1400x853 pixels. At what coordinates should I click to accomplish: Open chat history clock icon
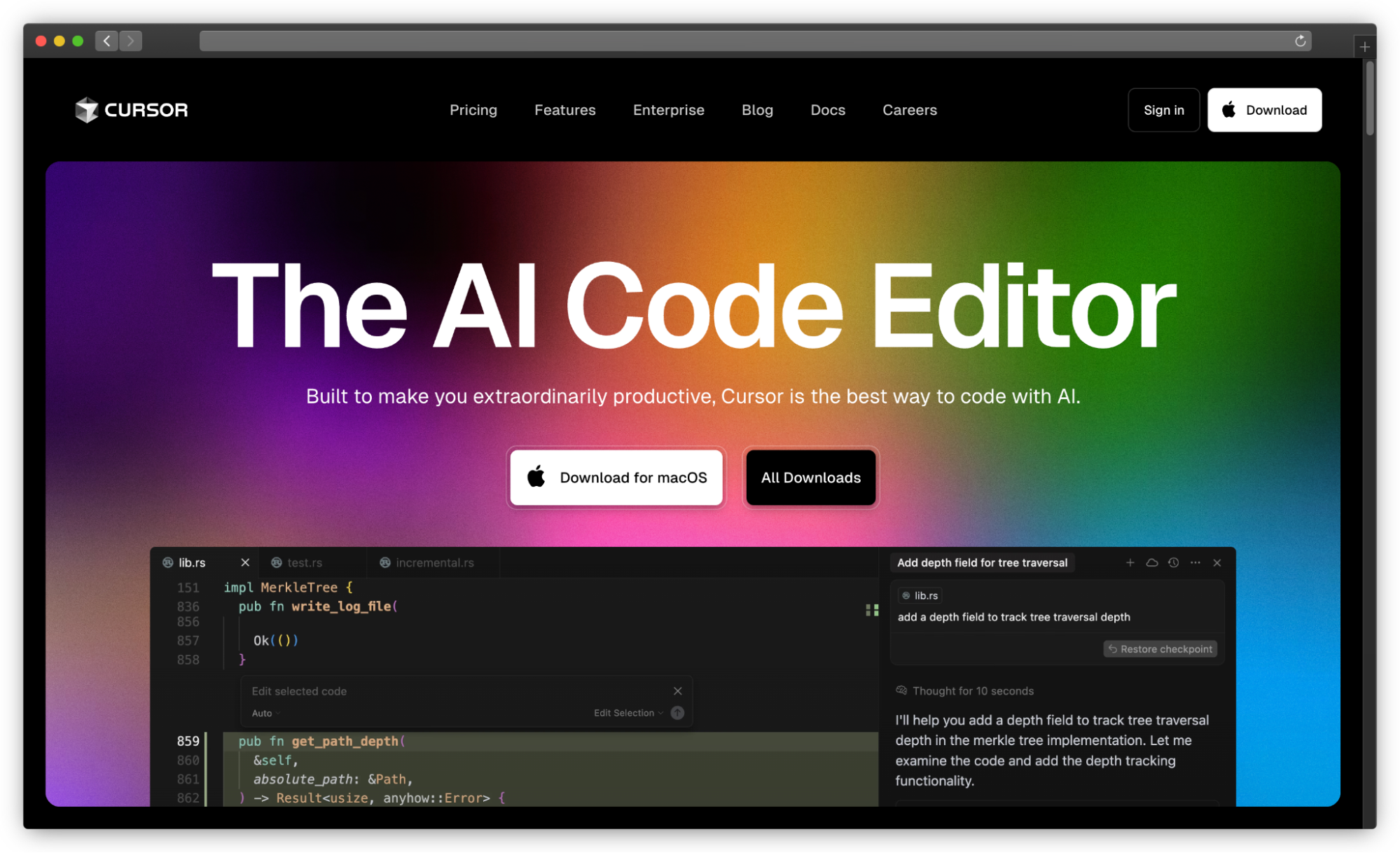1174,562
